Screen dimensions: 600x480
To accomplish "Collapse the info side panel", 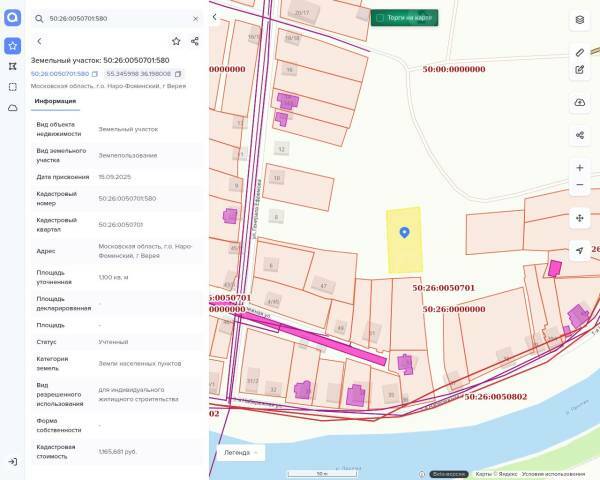I will (216, 18).
